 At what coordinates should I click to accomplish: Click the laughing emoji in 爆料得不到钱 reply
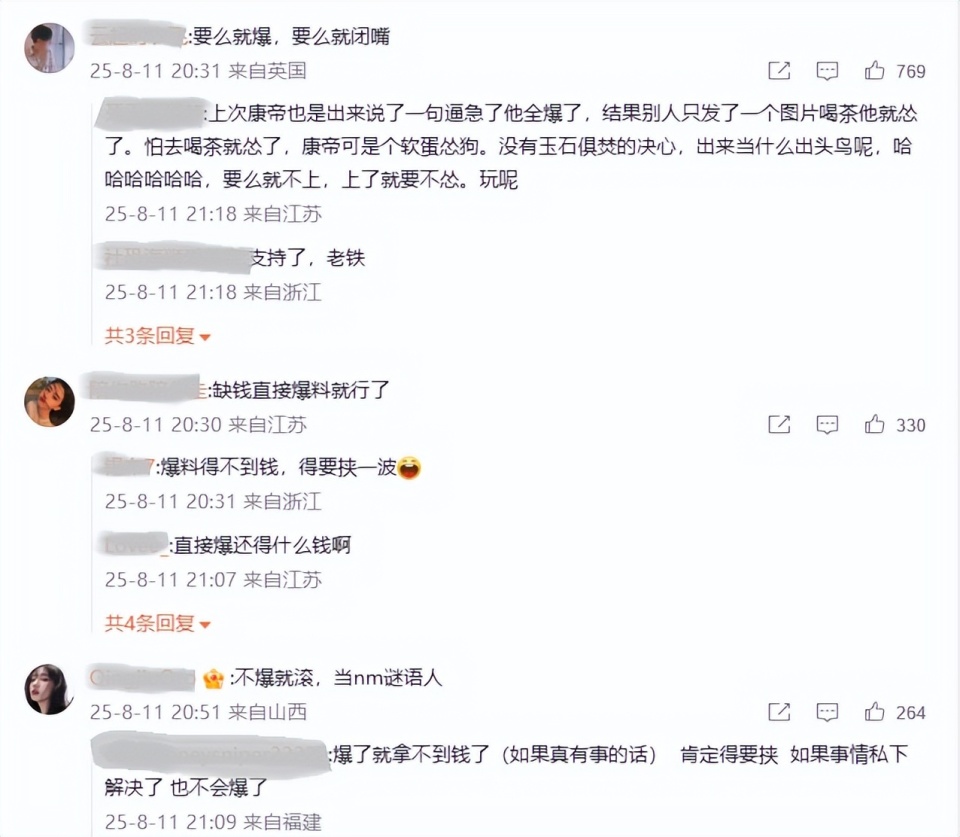(x=408, y=468)
